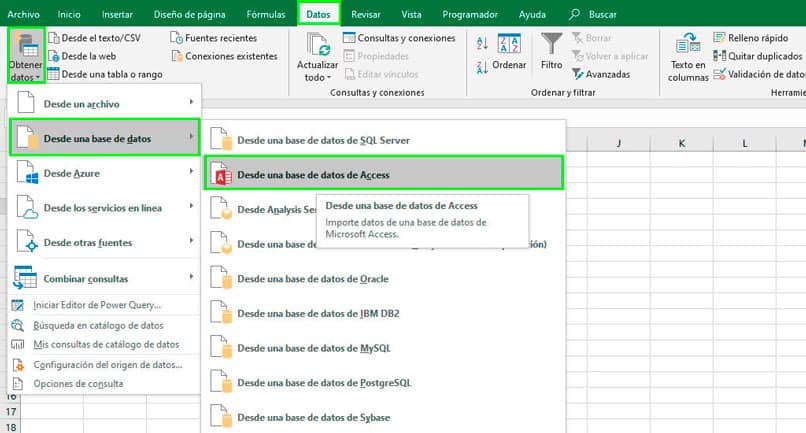Image resolution: width=806 pixels, height=433 pixels.
Task: Sort ascending A to Z
Action: (x=482, y=44)
